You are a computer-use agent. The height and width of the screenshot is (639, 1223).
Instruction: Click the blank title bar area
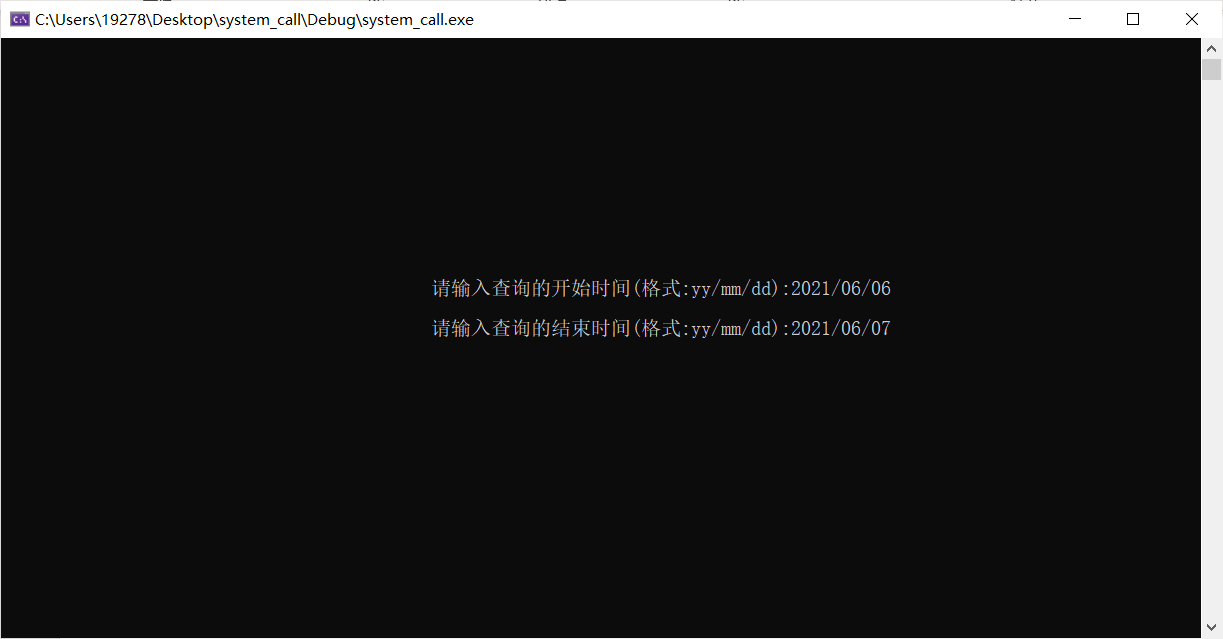[x=760, y=19]
